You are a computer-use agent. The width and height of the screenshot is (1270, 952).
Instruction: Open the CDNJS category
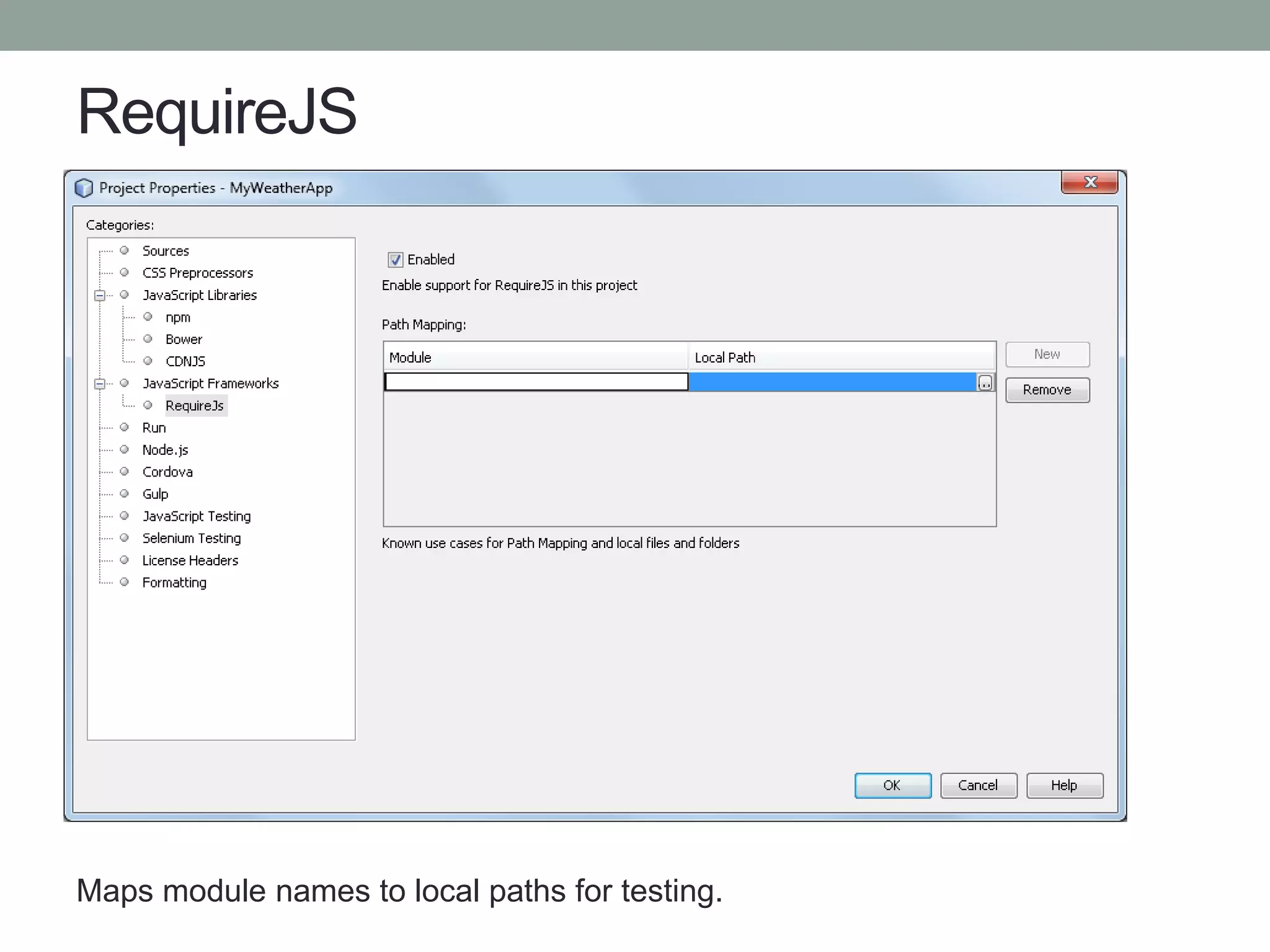[185, 361]
